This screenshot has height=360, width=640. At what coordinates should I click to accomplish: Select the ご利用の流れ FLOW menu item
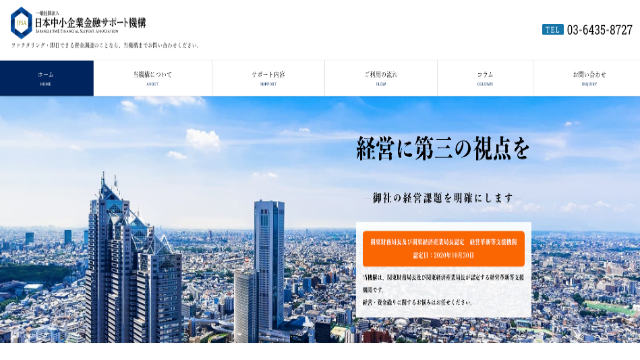pyautogui.click(x=381, y=78)
